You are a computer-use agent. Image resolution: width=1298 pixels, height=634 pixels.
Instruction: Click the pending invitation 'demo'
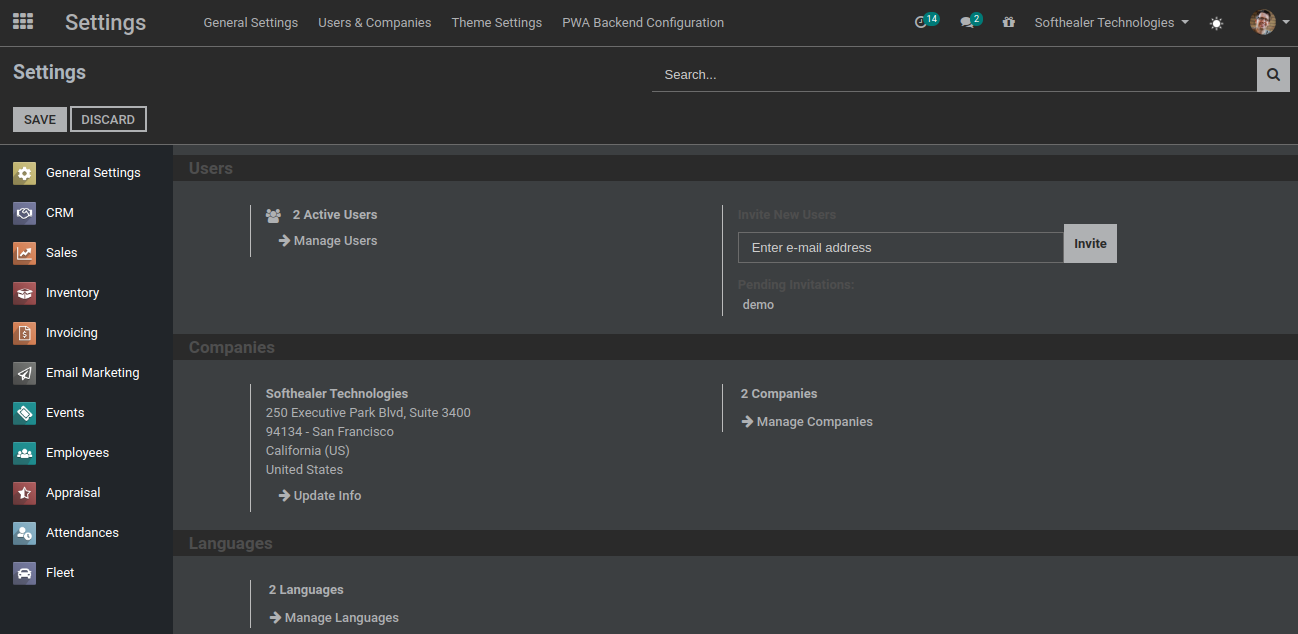(758, 305)
